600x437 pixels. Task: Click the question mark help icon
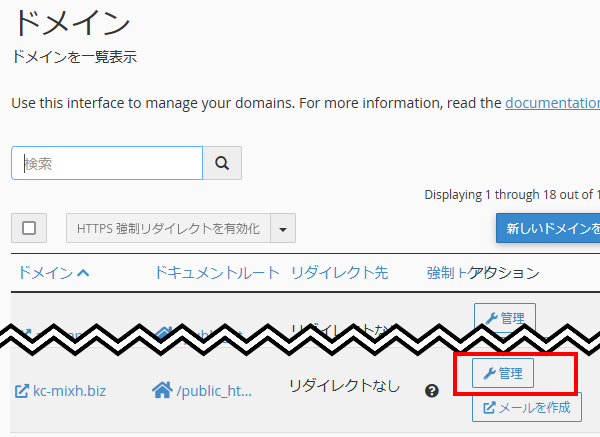[432, 391]
